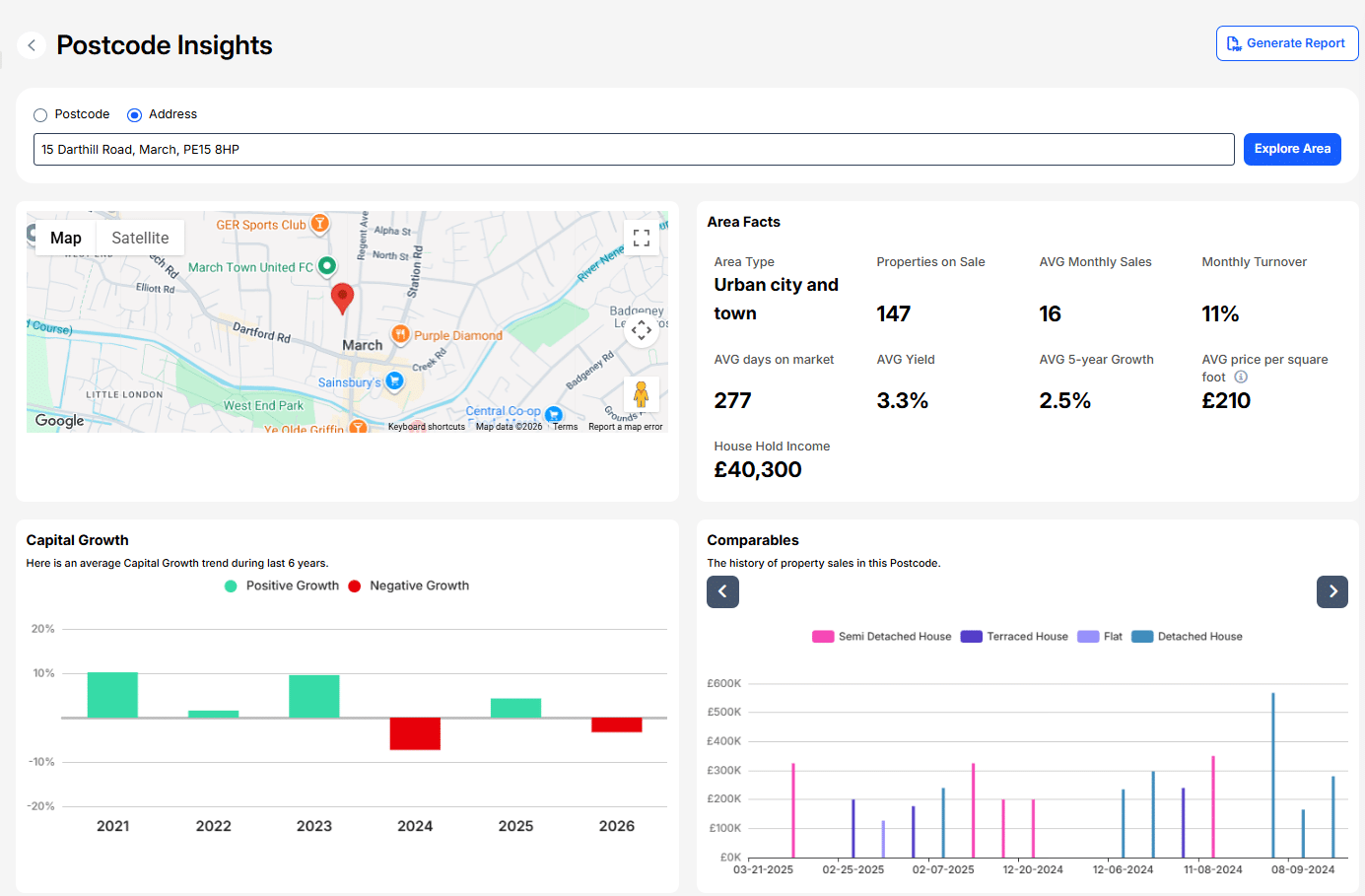The width and height of the screenshot is (1365, 896).
Task: Click the AVG days on market value 277
Action: pyautogui.click(x=733, y=400)
